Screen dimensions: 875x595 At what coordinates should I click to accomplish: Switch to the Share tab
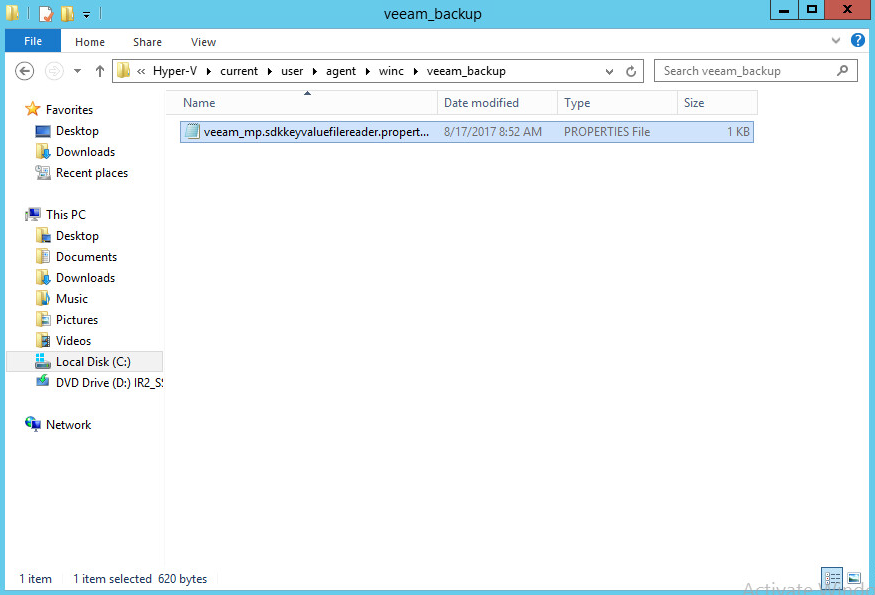pos(147,42)
